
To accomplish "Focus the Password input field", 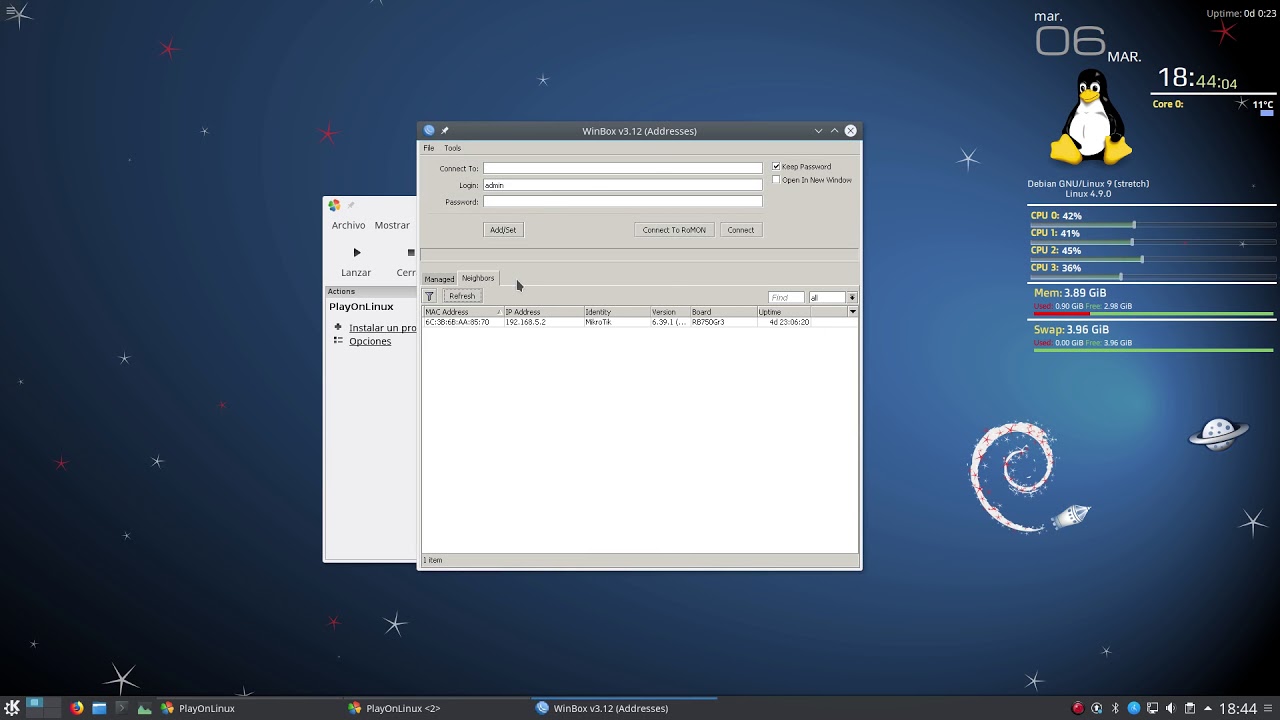I will point(622,202).
